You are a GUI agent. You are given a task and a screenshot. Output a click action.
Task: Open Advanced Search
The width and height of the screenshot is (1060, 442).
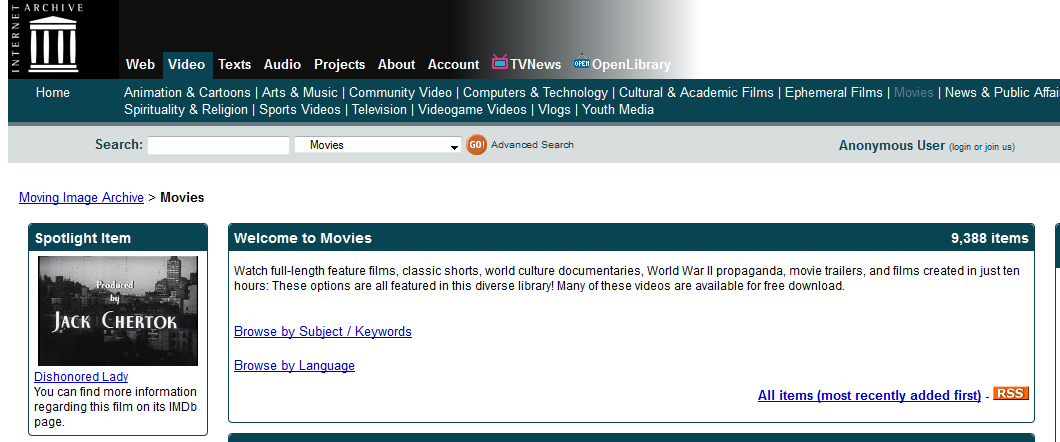coord(532,145)
